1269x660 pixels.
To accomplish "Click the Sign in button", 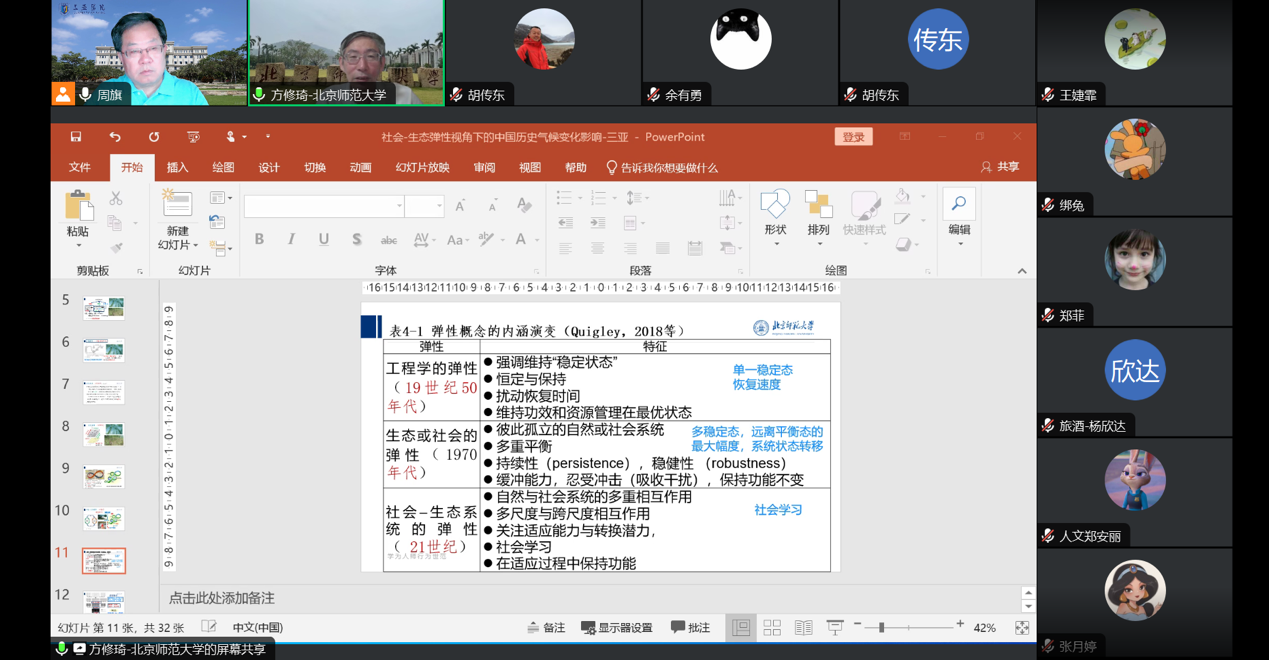I will tap(853, 137).
